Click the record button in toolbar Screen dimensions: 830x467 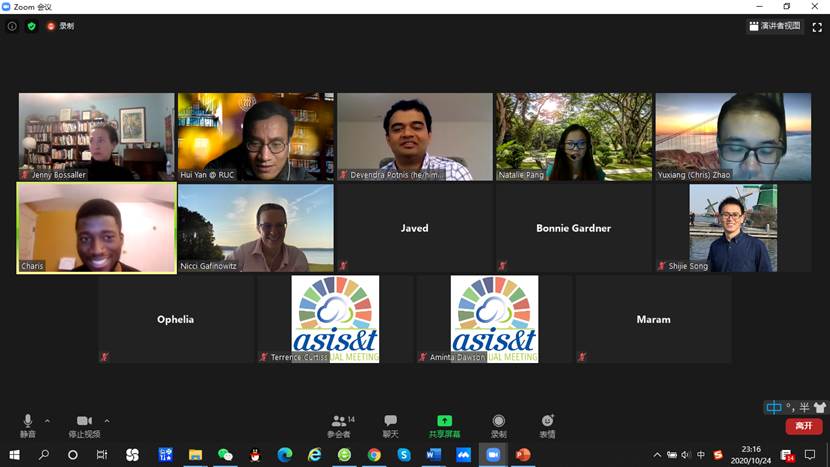pyautogui.click(x=498, y=426)
